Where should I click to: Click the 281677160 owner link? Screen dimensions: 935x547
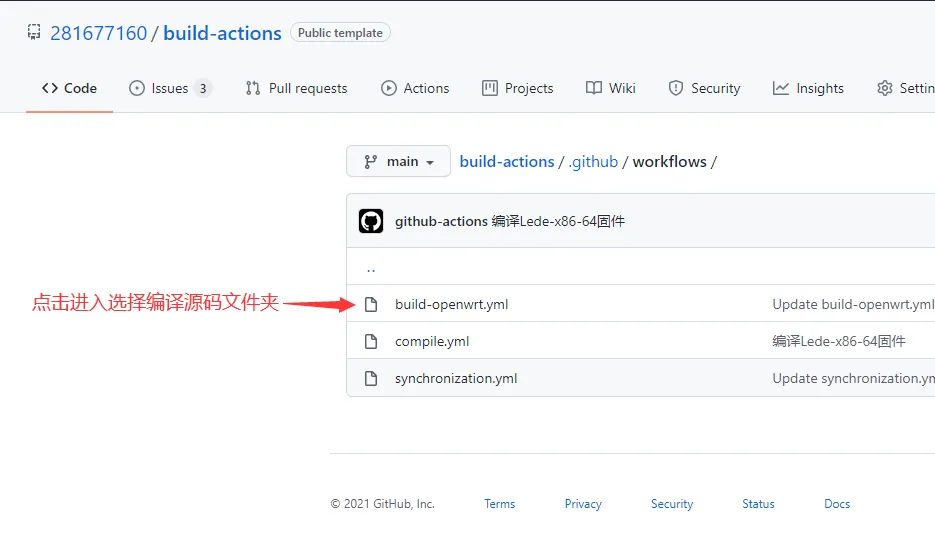tap(98, 33)
